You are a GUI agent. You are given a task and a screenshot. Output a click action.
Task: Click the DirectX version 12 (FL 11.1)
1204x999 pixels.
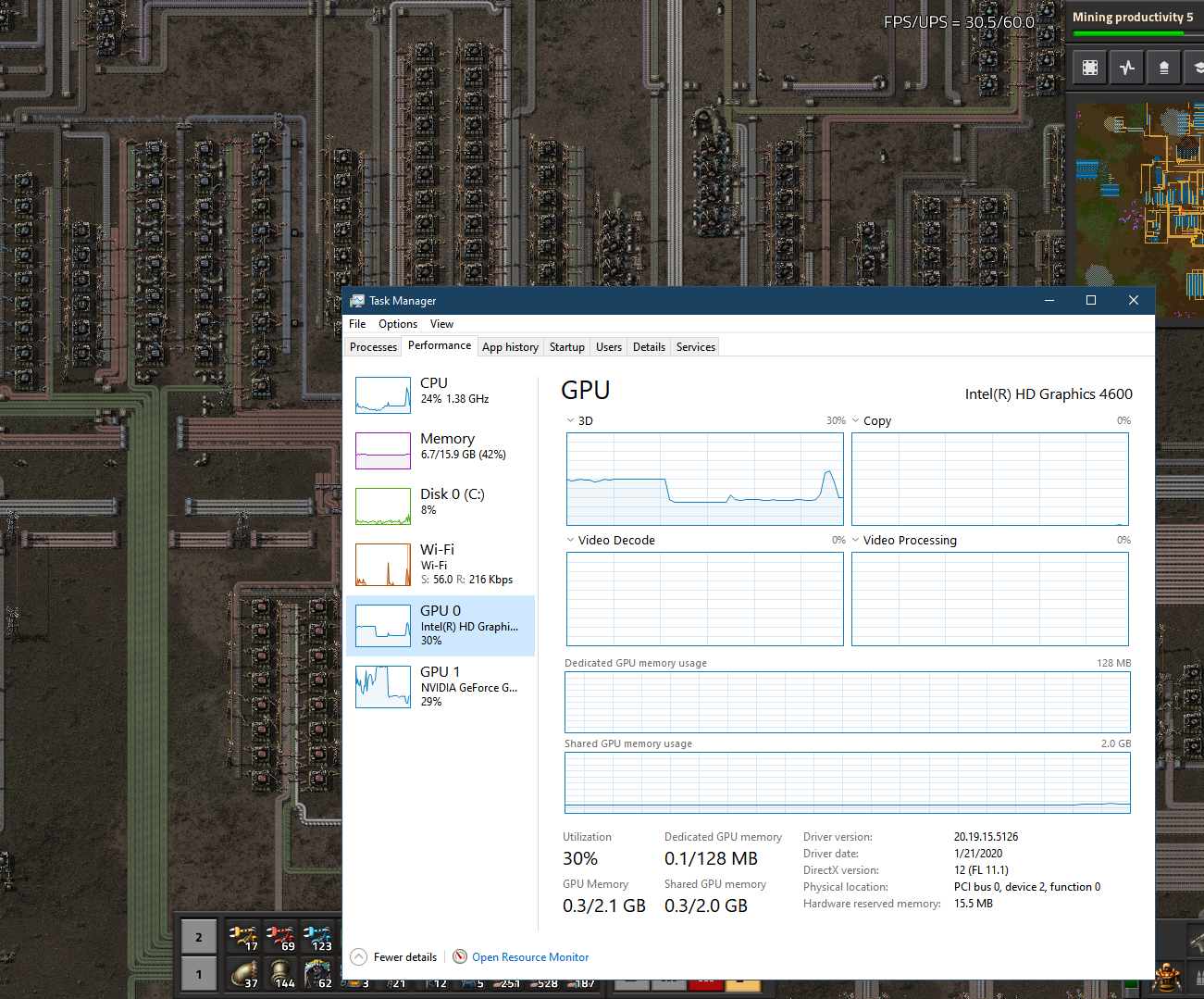coord(981,870)
